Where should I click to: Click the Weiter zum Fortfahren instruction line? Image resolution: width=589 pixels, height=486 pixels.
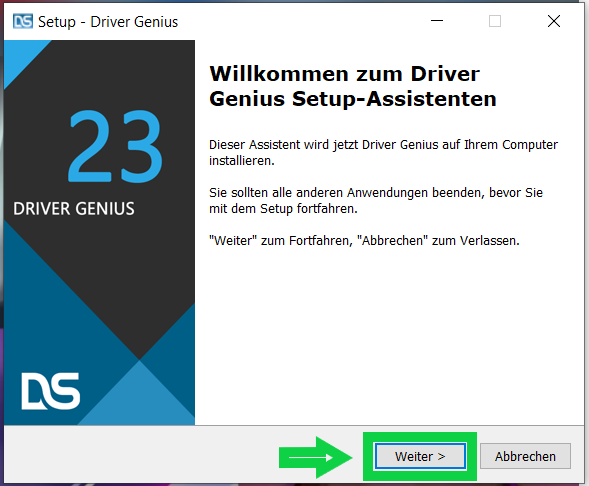click(364, 240)
